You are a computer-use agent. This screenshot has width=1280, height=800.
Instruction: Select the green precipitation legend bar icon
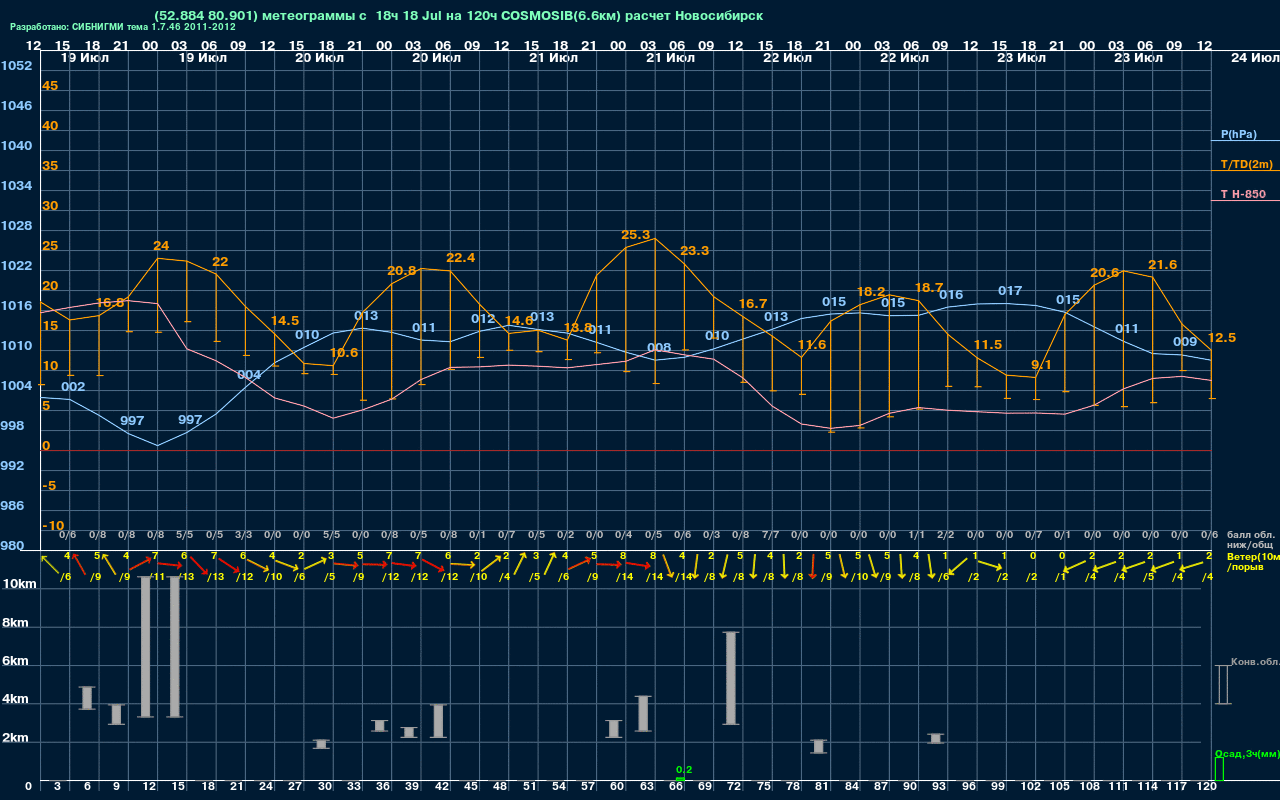pyautogui.click(x=1218, y=769)
